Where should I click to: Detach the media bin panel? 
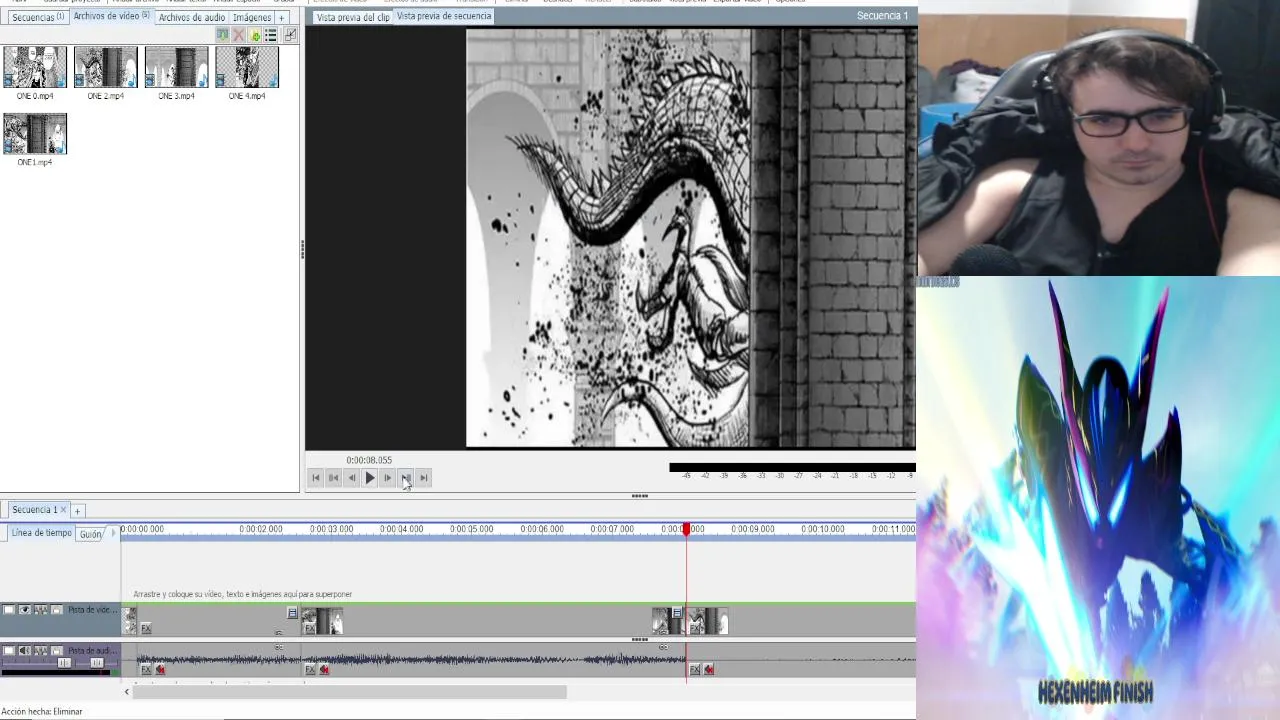(291, 35)
